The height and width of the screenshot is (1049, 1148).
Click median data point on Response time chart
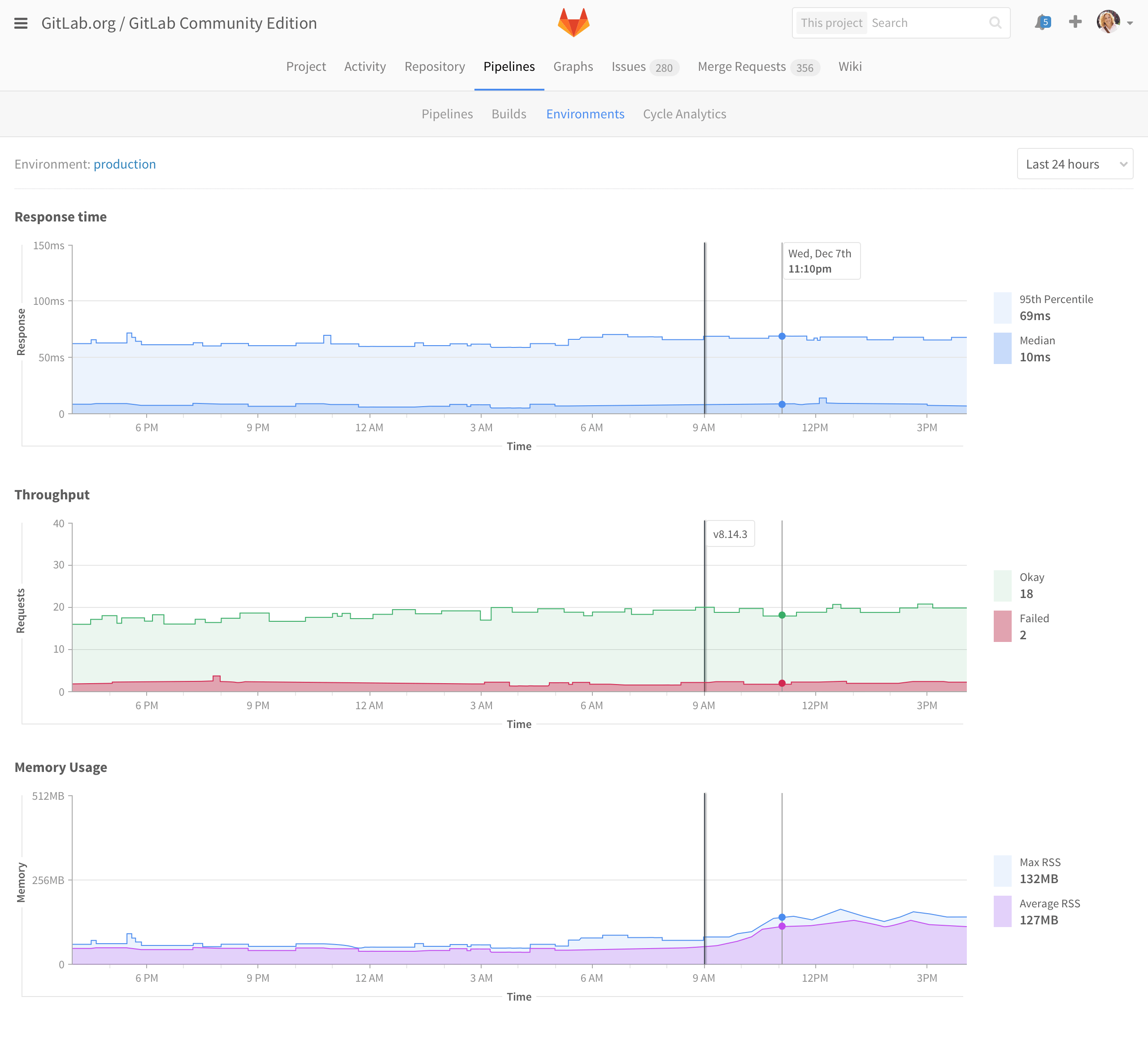782,404
